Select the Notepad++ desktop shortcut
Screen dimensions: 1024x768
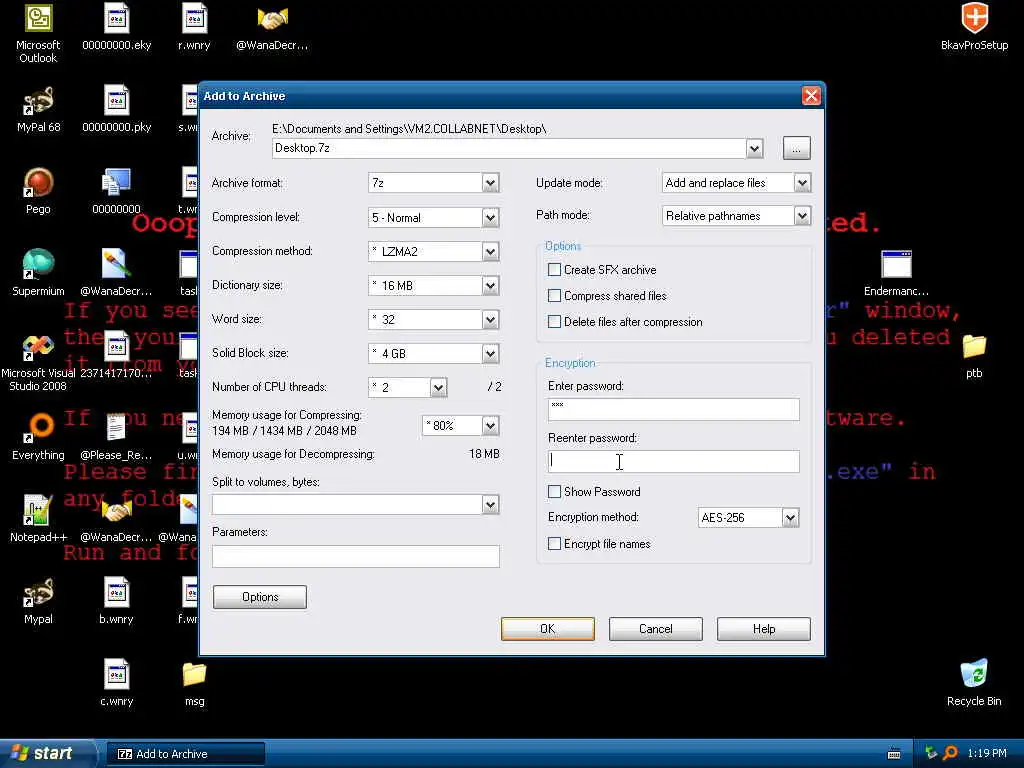pos(38,511)
